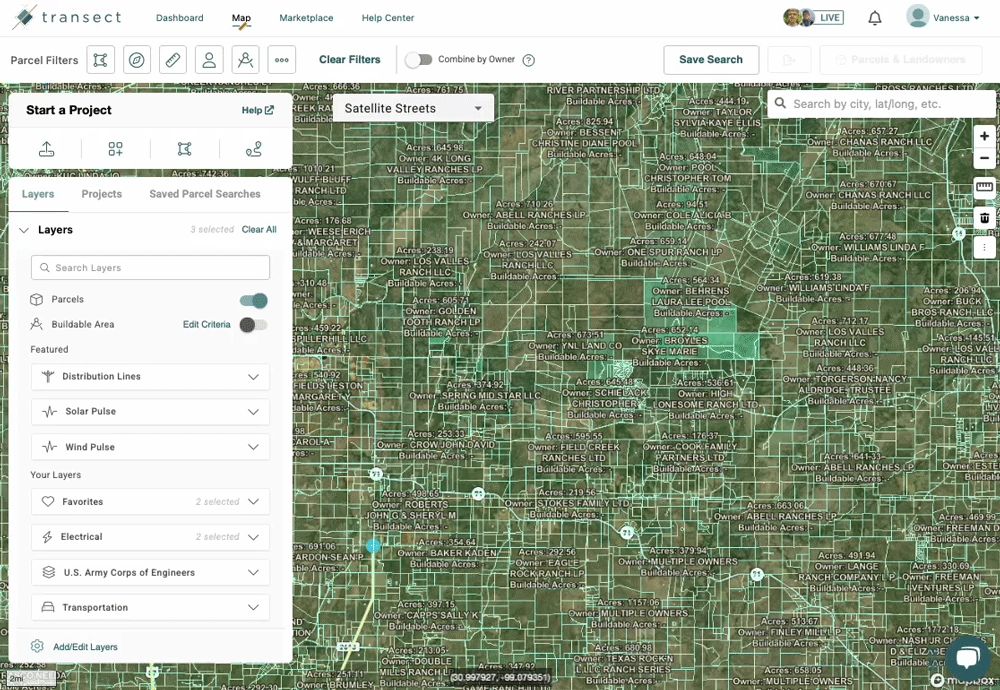This screenshot has height=690, width=1000.
Task: Click the upload icon under Start a Project
Action: (47, 149)
